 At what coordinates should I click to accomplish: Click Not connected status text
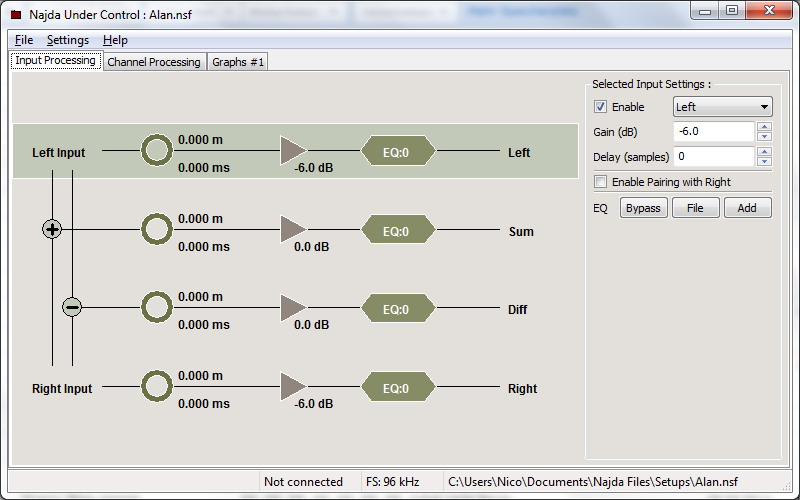(303, 482)
